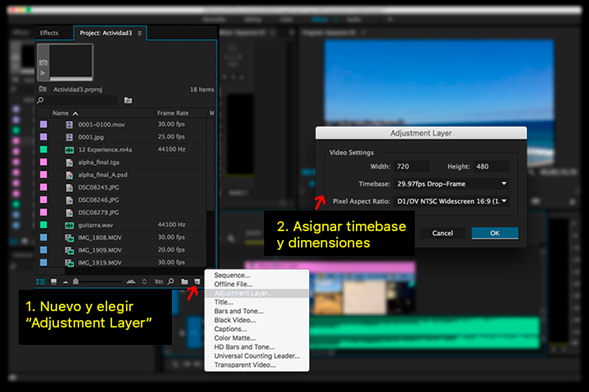Click the audio icon of guitarra.wav
The height and width of the screenshot is (392, 589).
[69, 225]
